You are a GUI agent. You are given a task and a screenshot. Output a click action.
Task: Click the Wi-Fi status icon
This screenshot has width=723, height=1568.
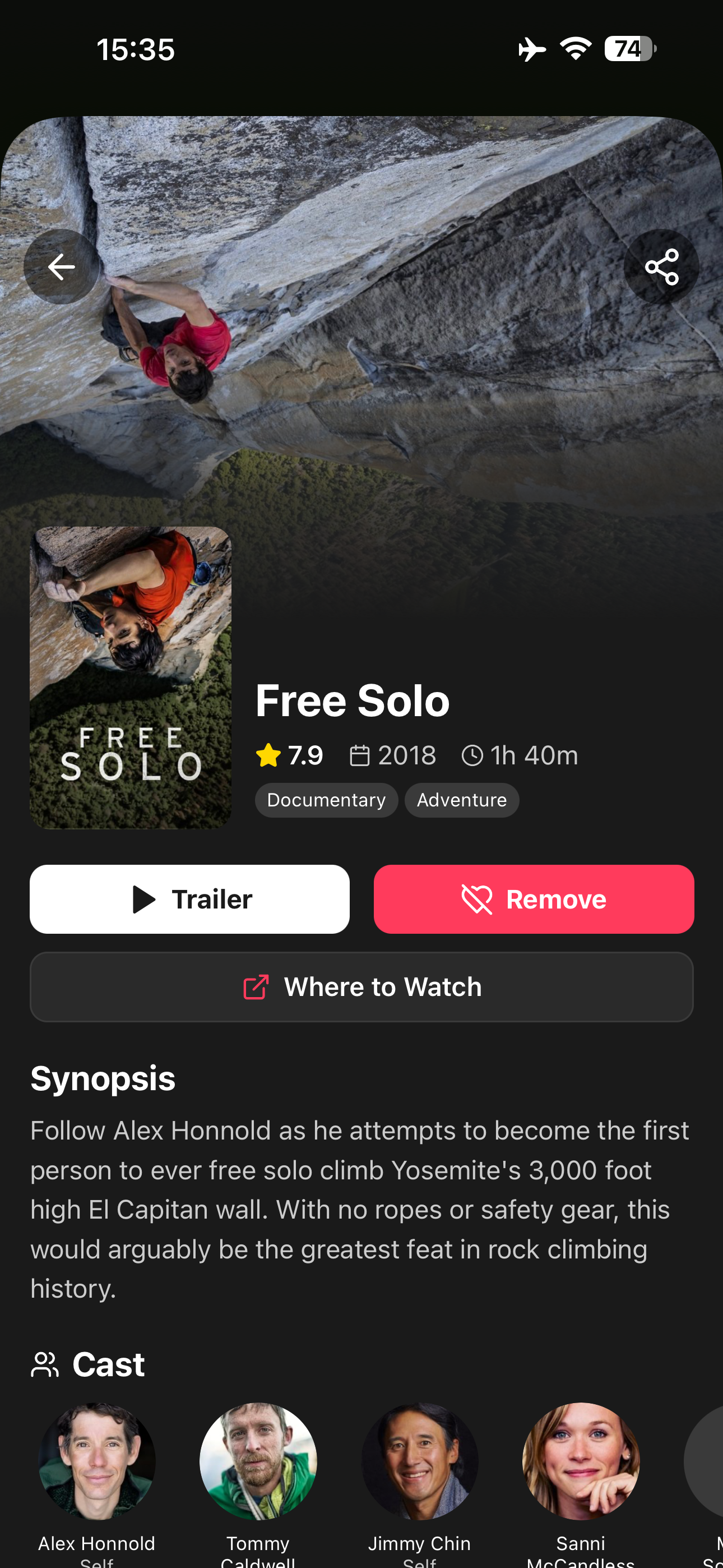tap(576, 49)
